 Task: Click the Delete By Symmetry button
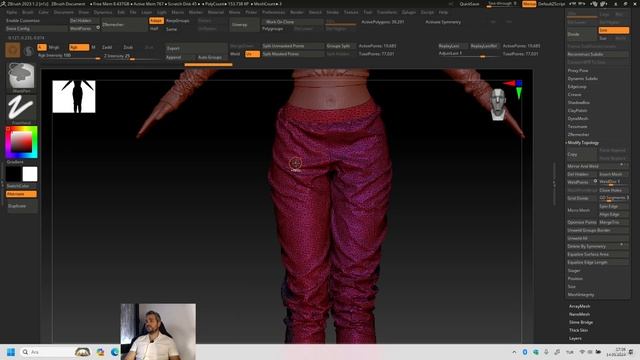tap(598, 247)
